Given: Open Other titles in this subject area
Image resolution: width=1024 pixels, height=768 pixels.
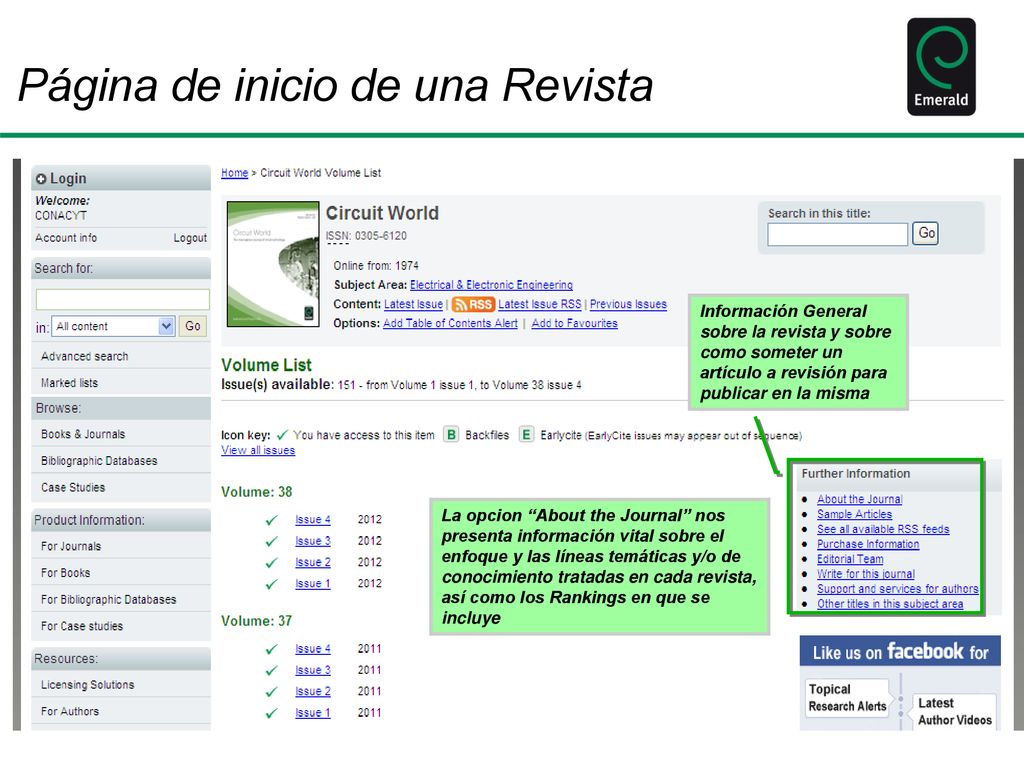Looking at the screenshot, I should click(x=890, y=604).
